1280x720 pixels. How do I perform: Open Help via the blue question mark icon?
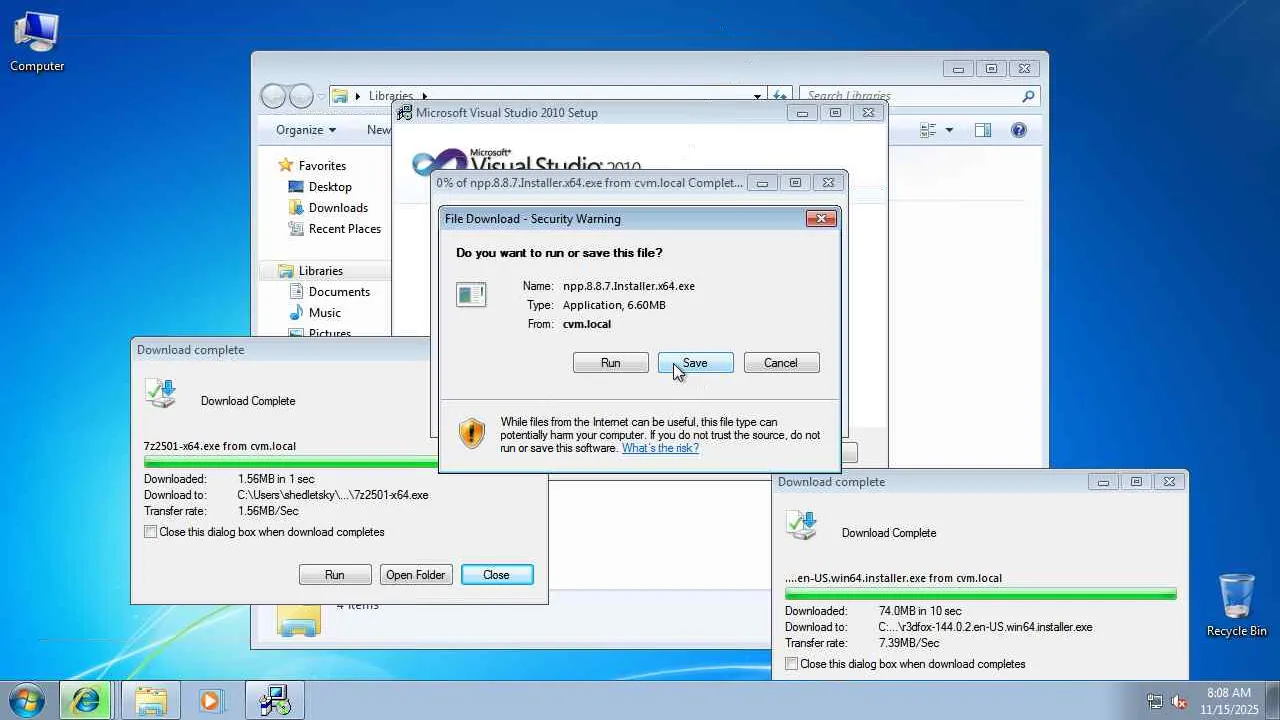click(x=1018, y=130)
